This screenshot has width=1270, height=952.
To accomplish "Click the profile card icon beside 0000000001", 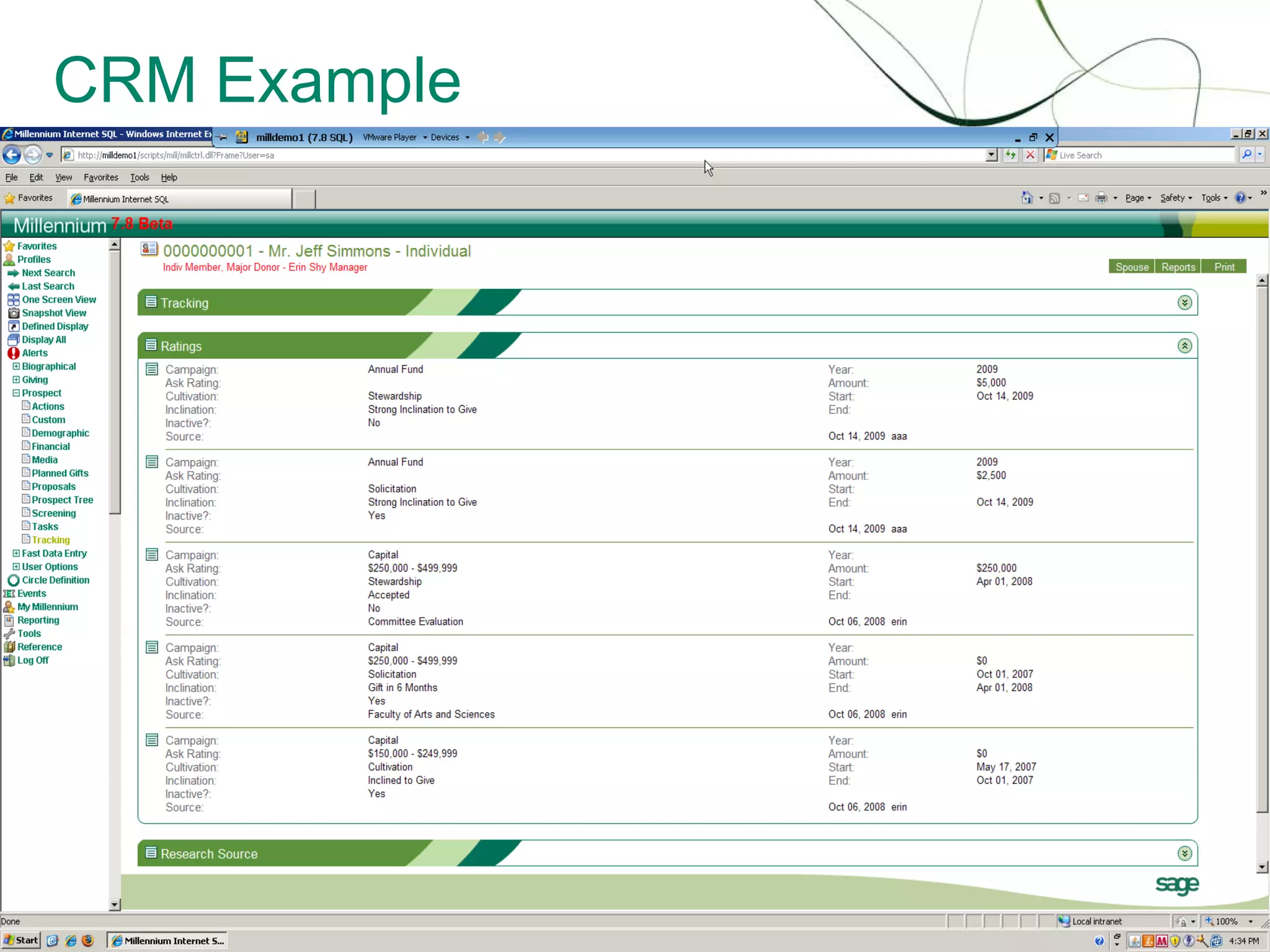I will [149, 249].
